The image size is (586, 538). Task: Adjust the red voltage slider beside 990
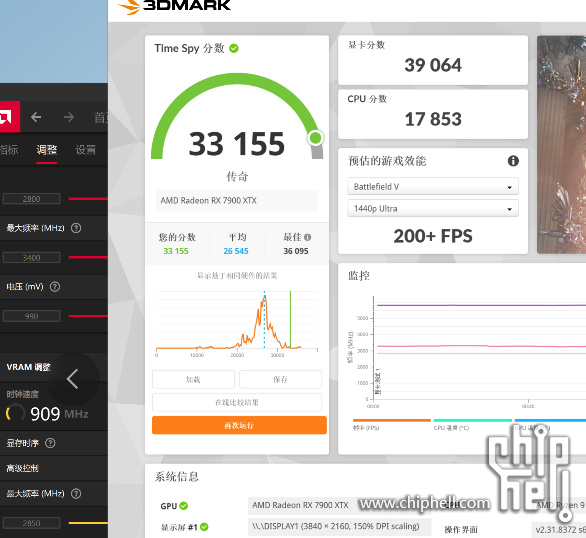pos(88,316)
